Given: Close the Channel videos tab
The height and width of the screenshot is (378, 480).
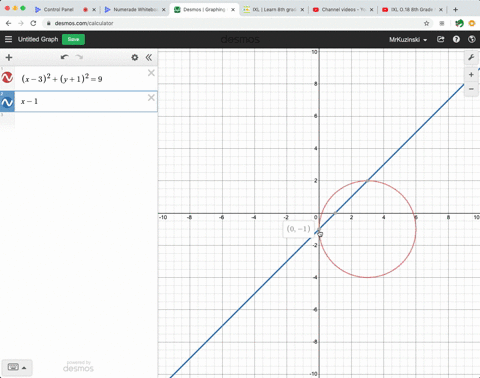Looking at the screenshot, I should coord(372,10).
